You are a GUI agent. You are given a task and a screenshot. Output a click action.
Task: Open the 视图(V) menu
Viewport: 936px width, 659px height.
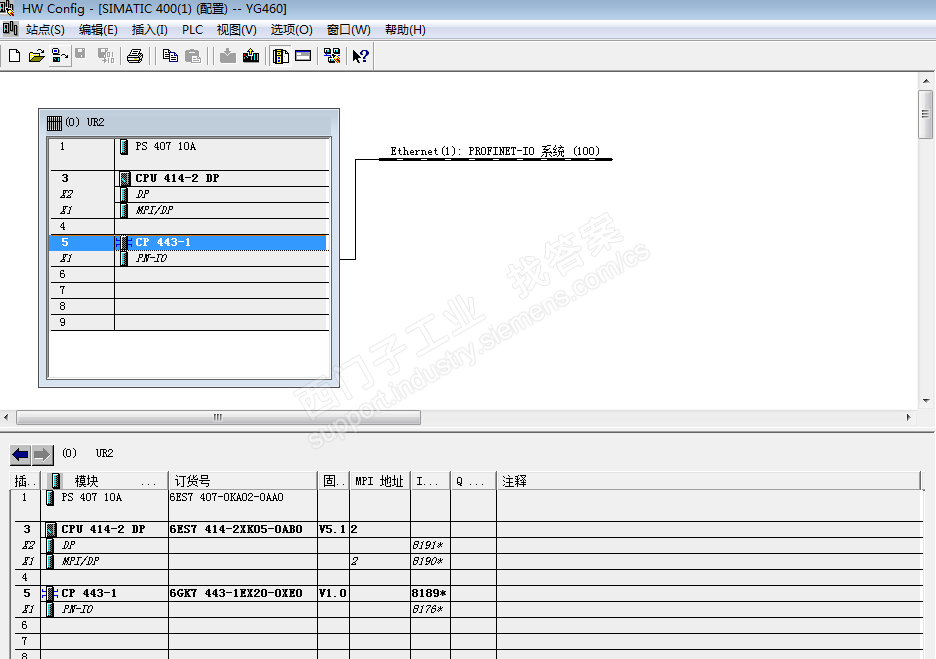tap(236, 29)
